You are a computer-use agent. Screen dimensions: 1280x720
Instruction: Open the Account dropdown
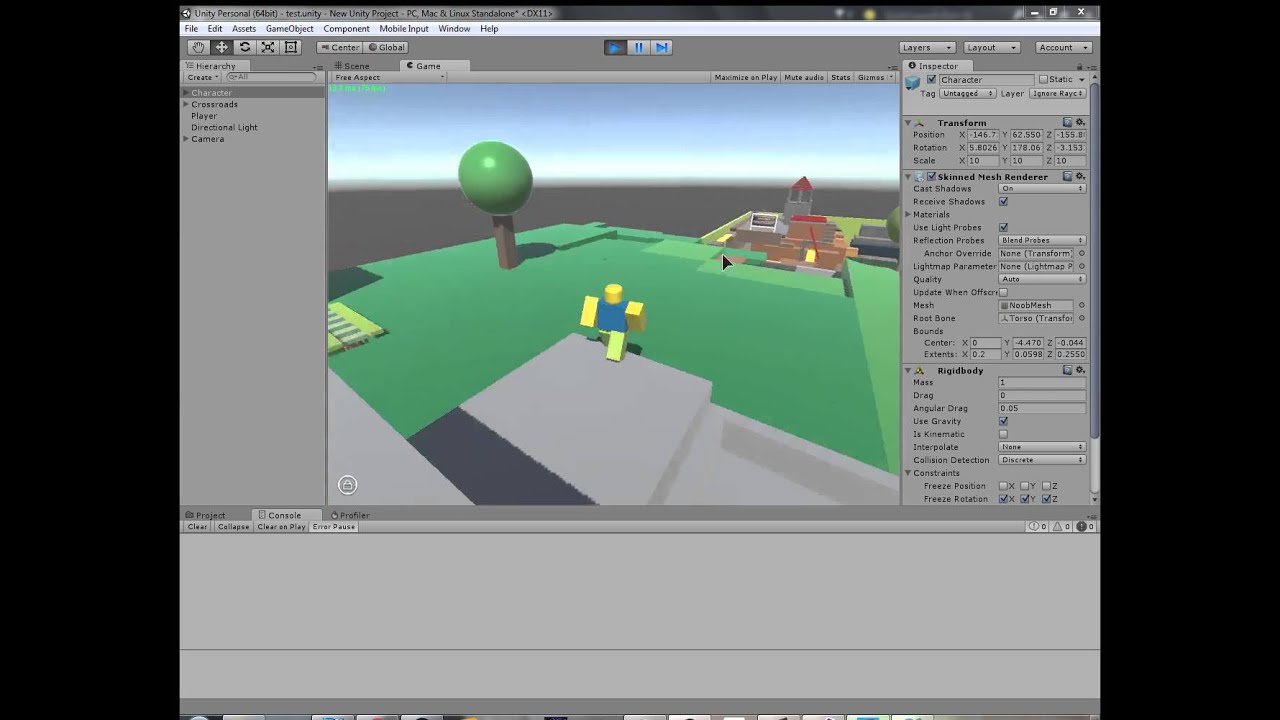coord(1063,47)
